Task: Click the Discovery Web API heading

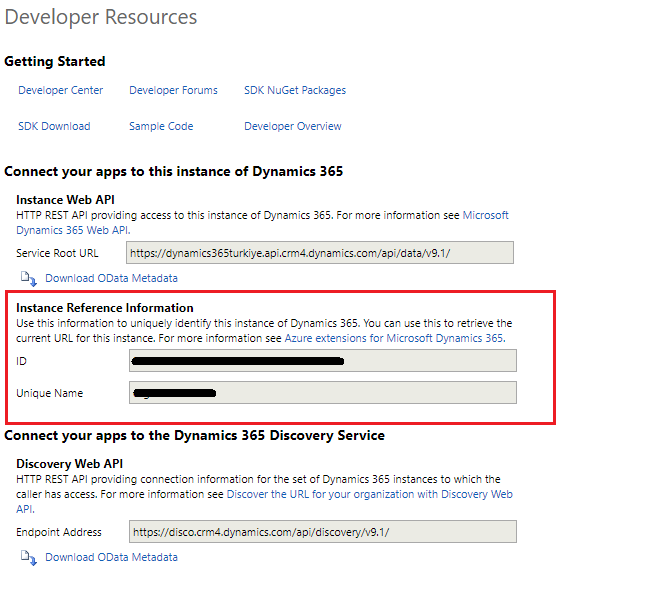Action: coord(70,464)
